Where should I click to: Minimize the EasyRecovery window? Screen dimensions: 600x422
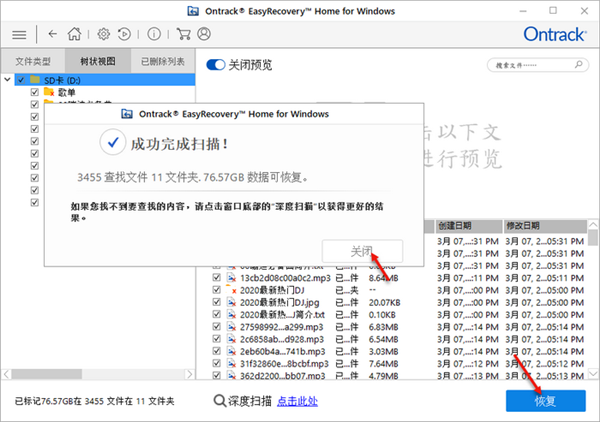pos(523,11)
